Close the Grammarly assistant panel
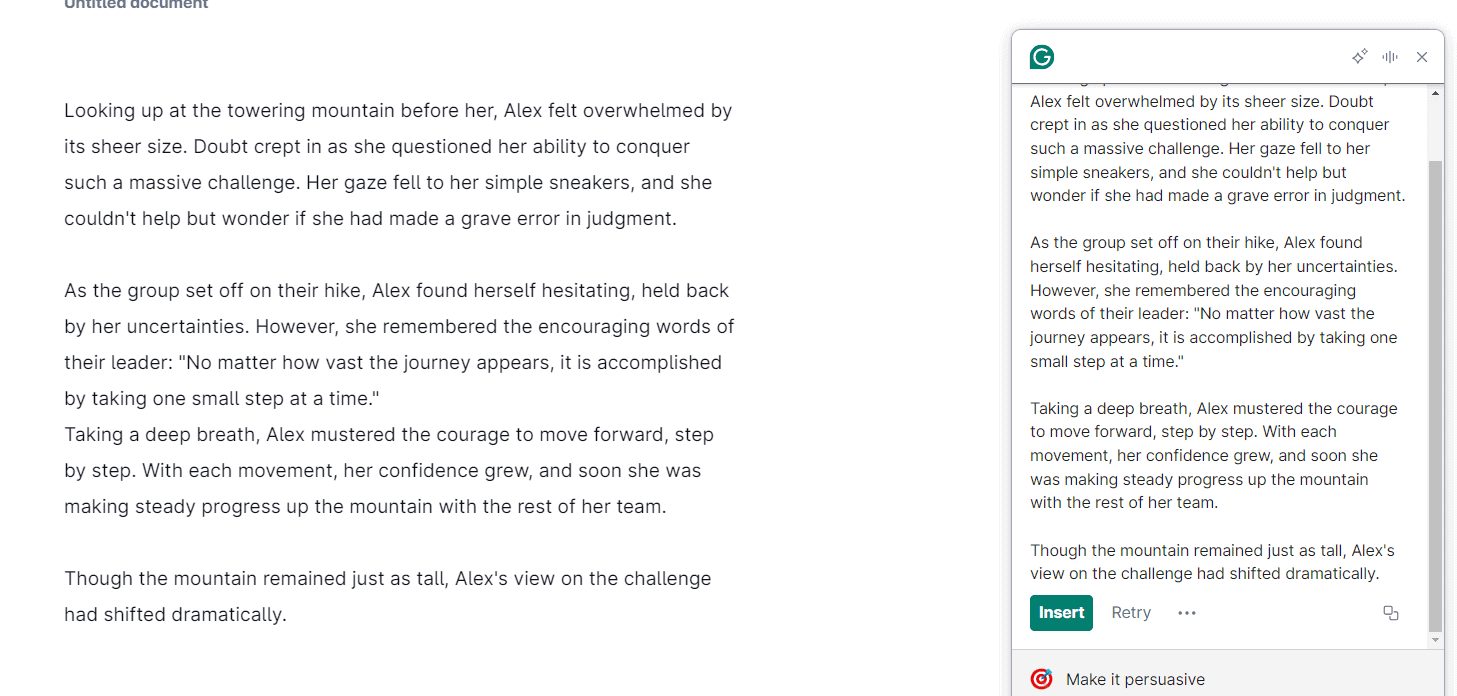The width and height of the screenshot is (1457, 696). pyautogui.click(x=1422, y=57)
